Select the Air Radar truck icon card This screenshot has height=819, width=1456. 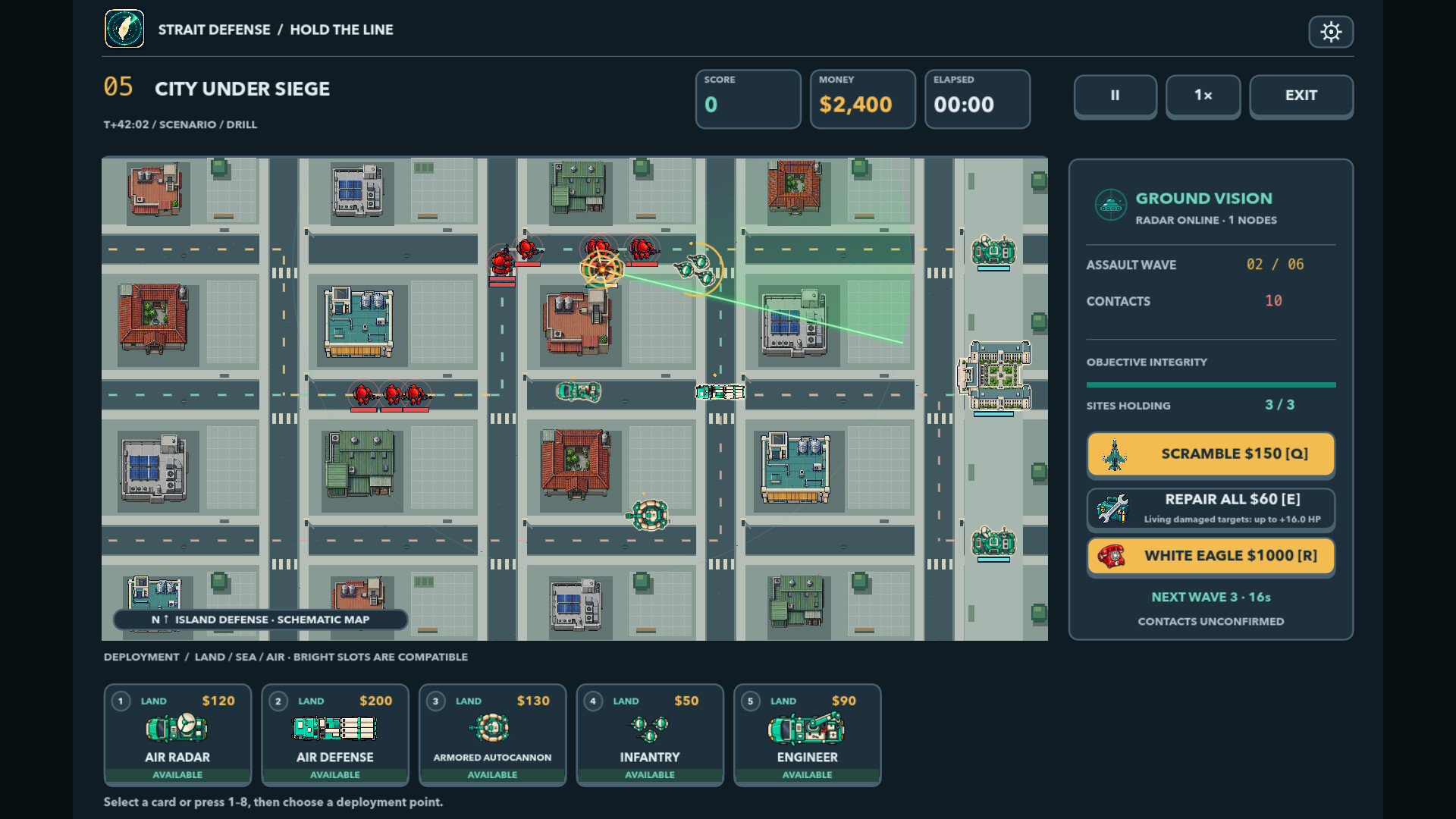177,728
